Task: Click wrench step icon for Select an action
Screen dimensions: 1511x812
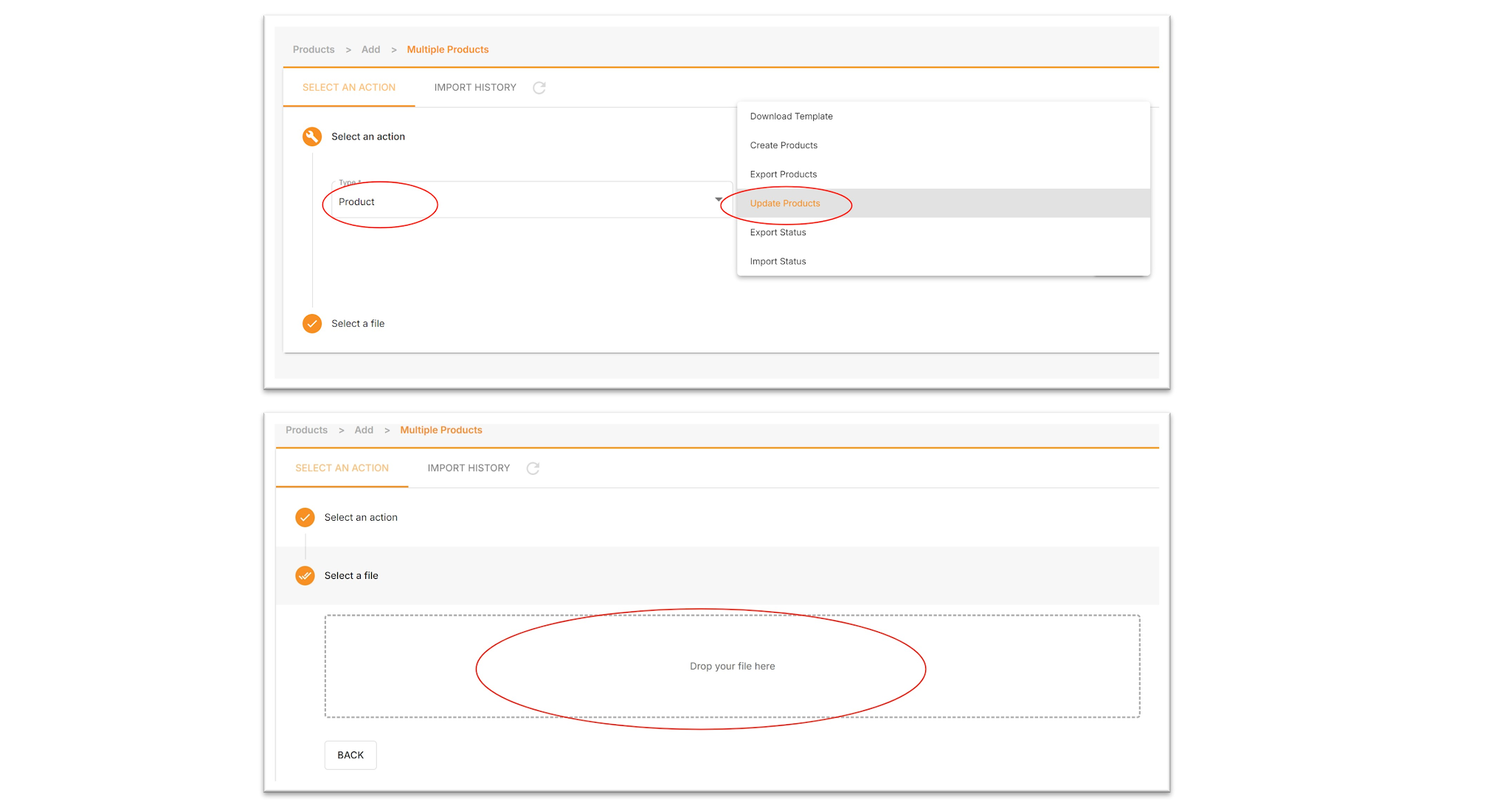Action: 312,136
